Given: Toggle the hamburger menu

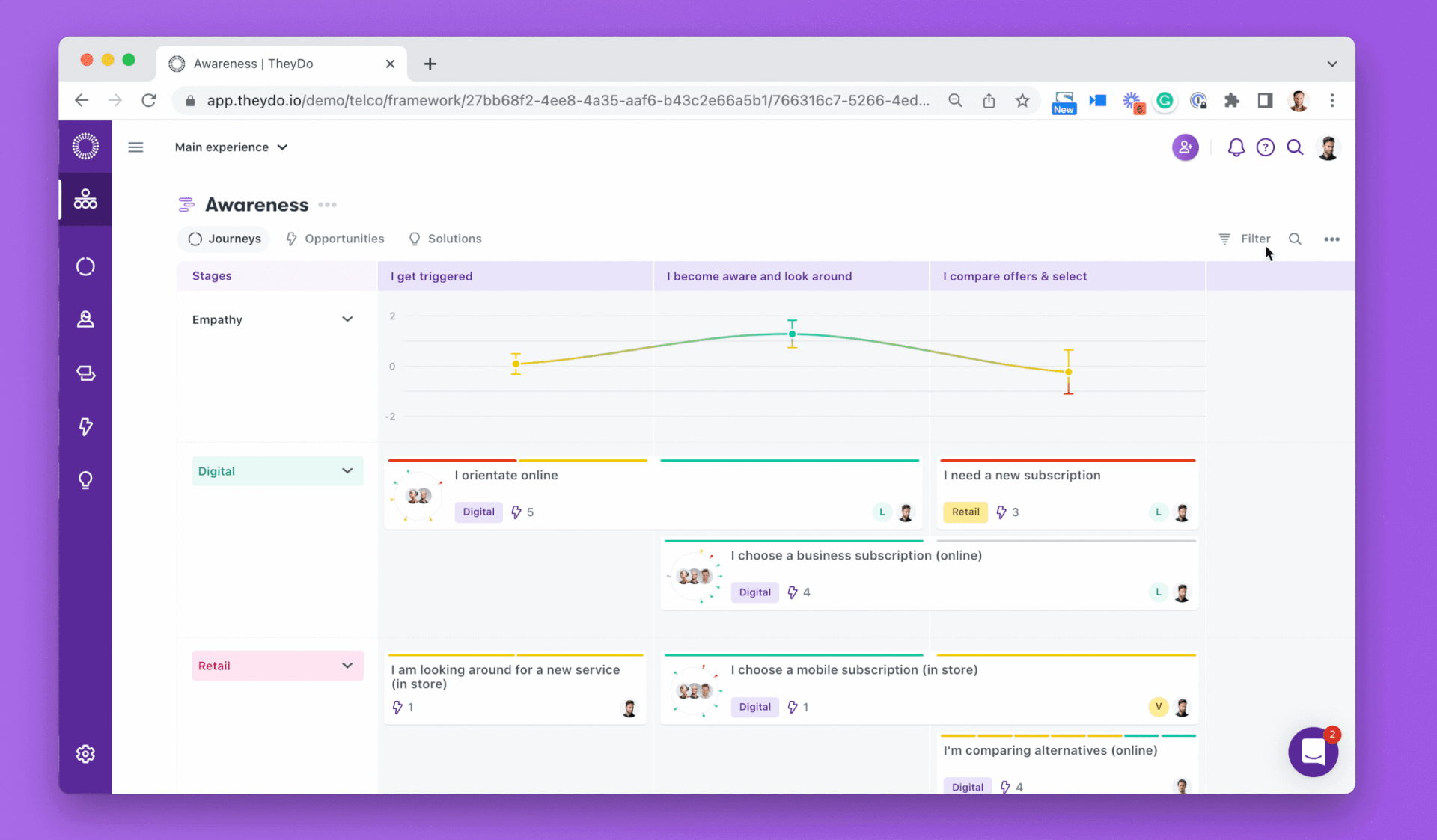Looking at the screenshot, I should coord(135,147).
